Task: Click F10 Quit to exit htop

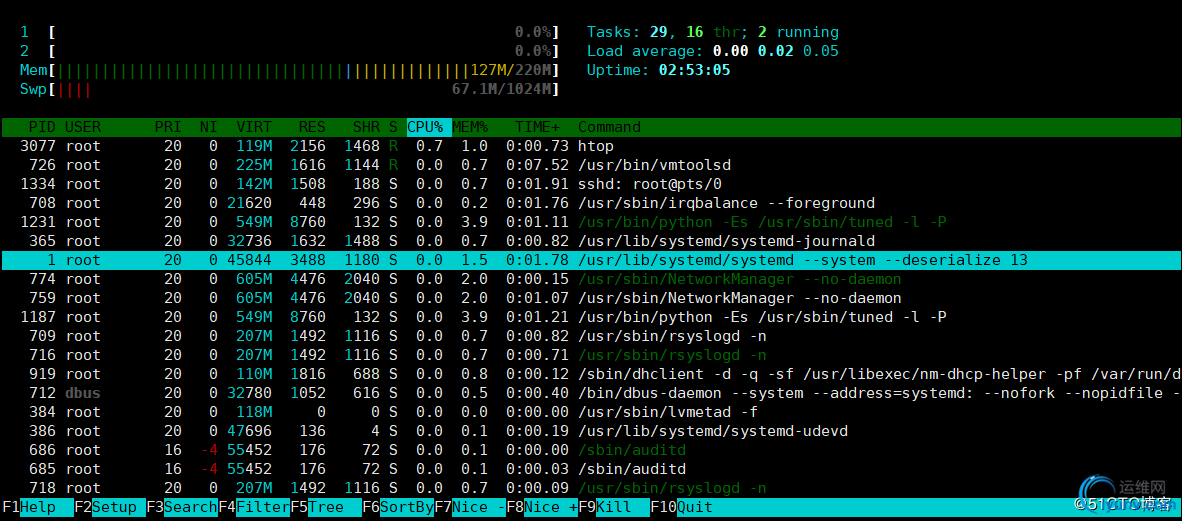Action: pos(681,507)
